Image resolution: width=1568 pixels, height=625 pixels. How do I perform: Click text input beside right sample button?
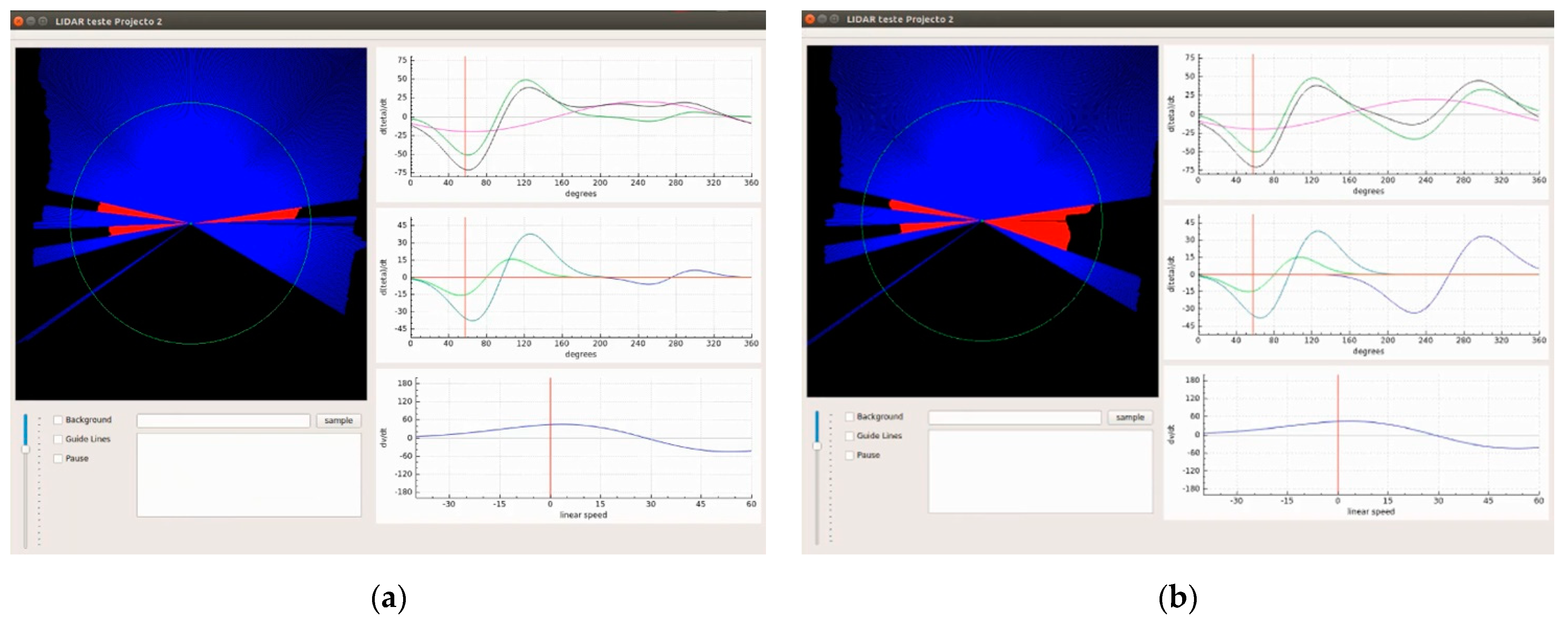tap(1014, 418)
